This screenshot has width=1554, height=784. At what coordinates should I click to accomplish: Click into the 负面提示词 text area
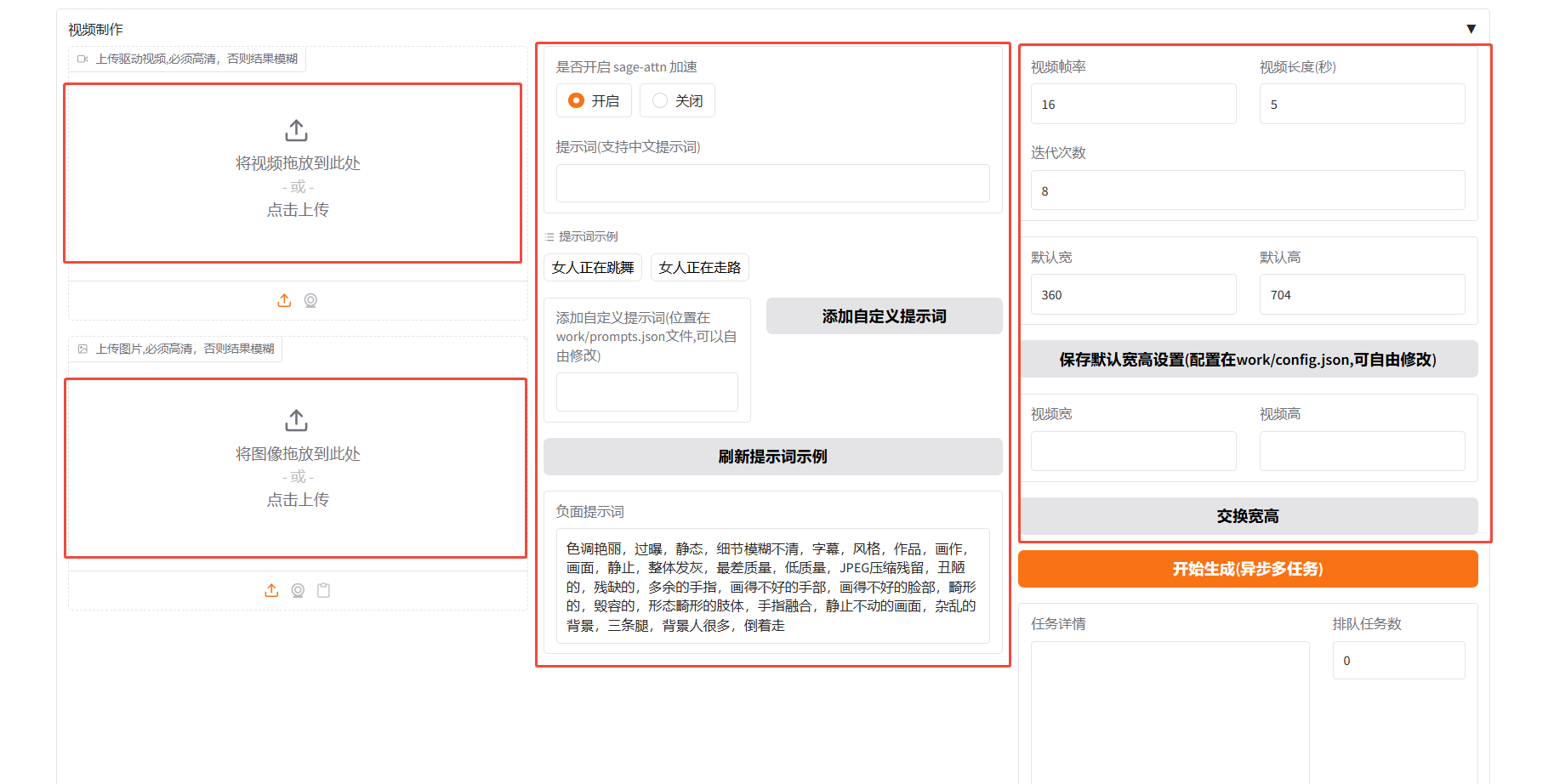772,587
